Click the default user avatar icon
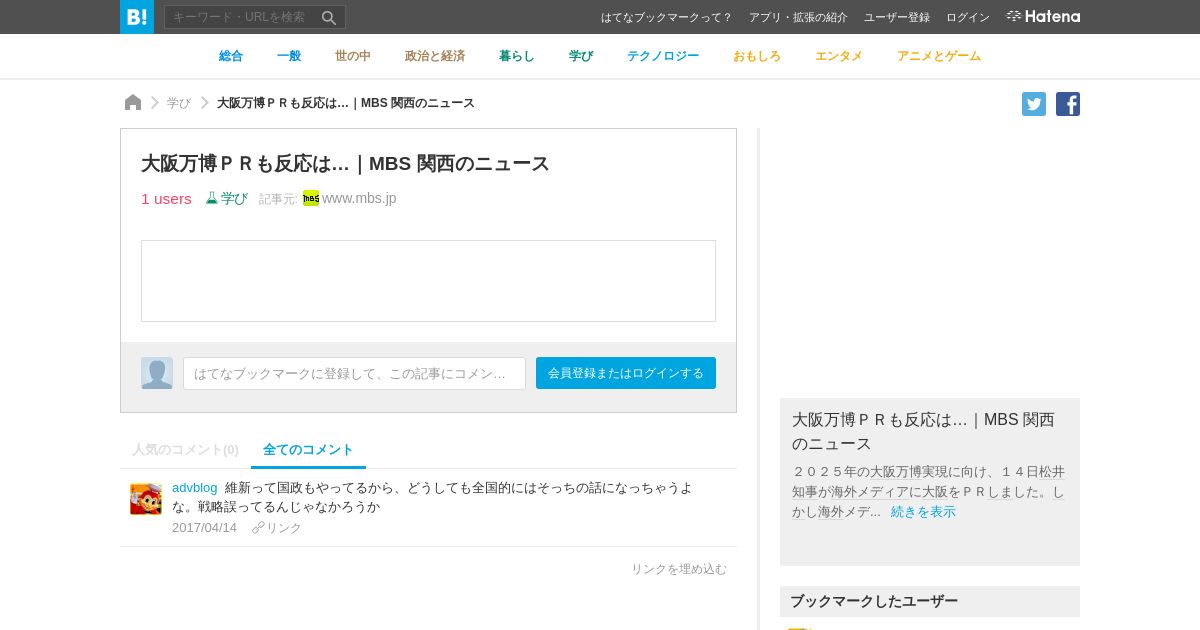This screenshot has height=630, width=1200. coord(157,373)
